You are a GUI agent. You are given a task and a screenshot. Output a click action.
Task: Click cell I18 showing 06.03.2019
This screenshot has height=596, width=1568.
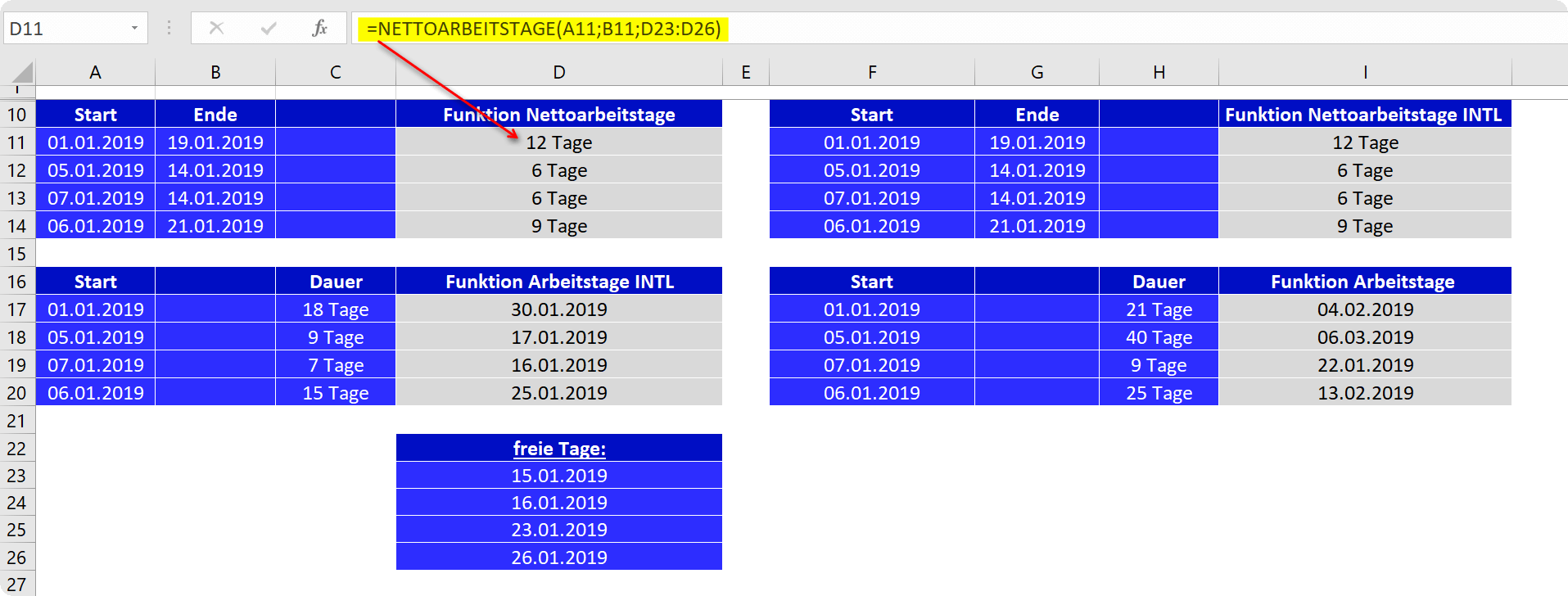tap(1365, 337)
